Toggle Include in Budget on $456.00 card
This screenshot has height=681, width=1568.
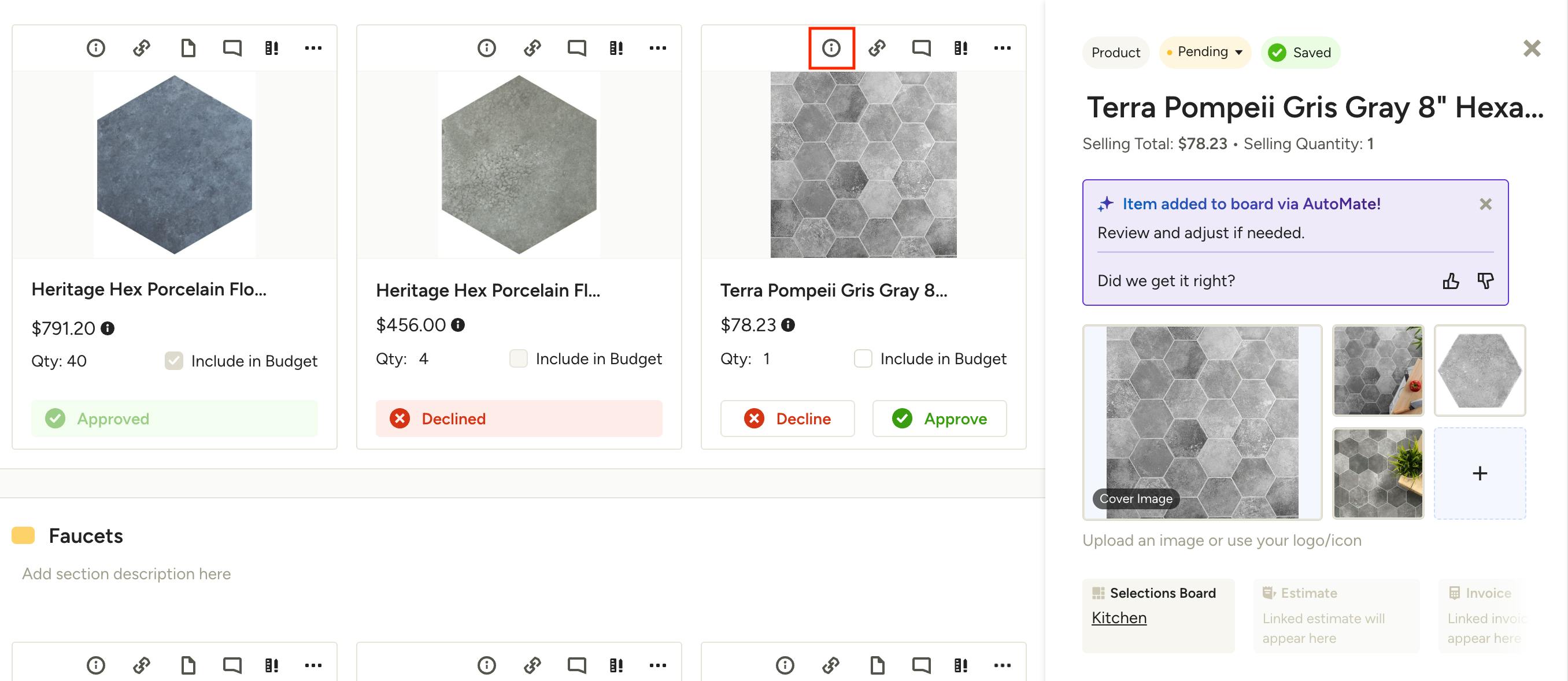coord(518,358)
